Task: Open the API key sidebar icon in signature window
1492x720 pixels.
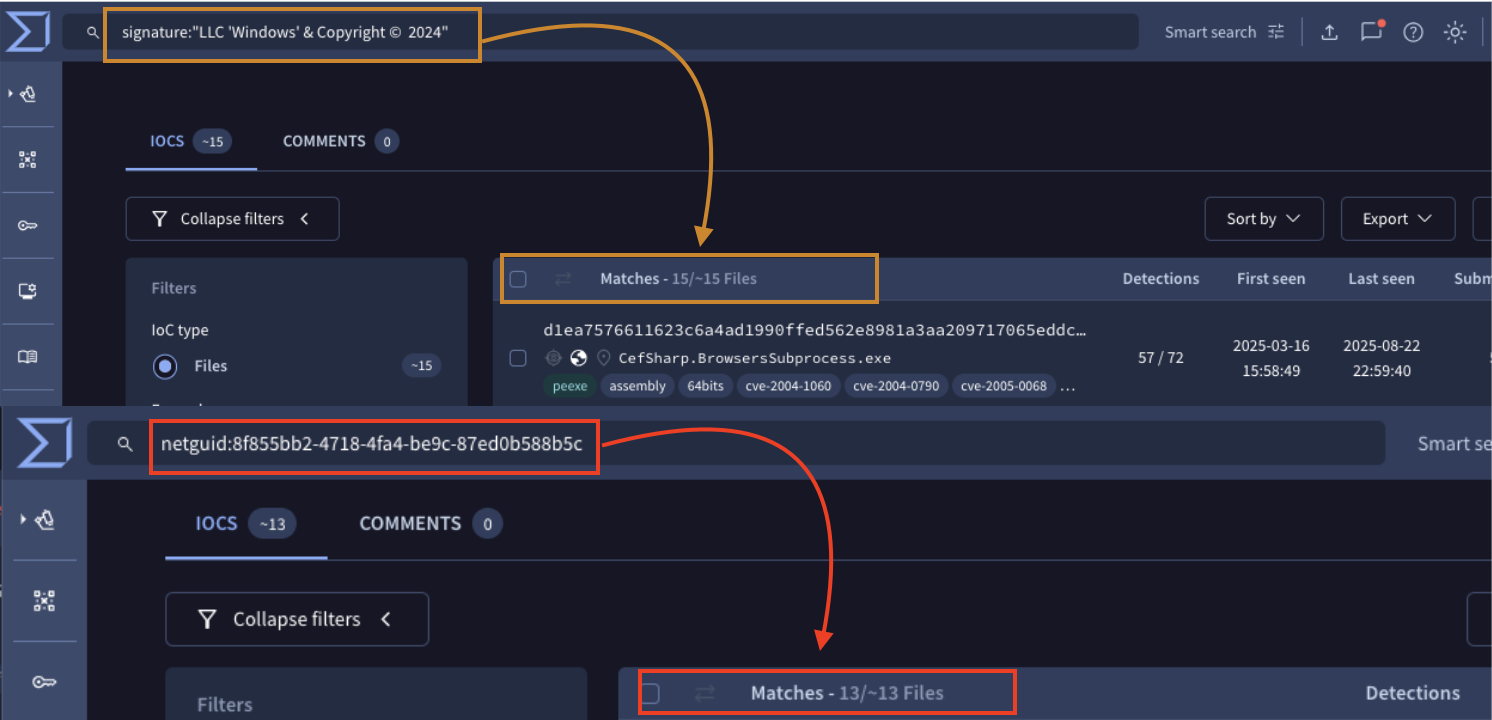Action: click(28, 225)
